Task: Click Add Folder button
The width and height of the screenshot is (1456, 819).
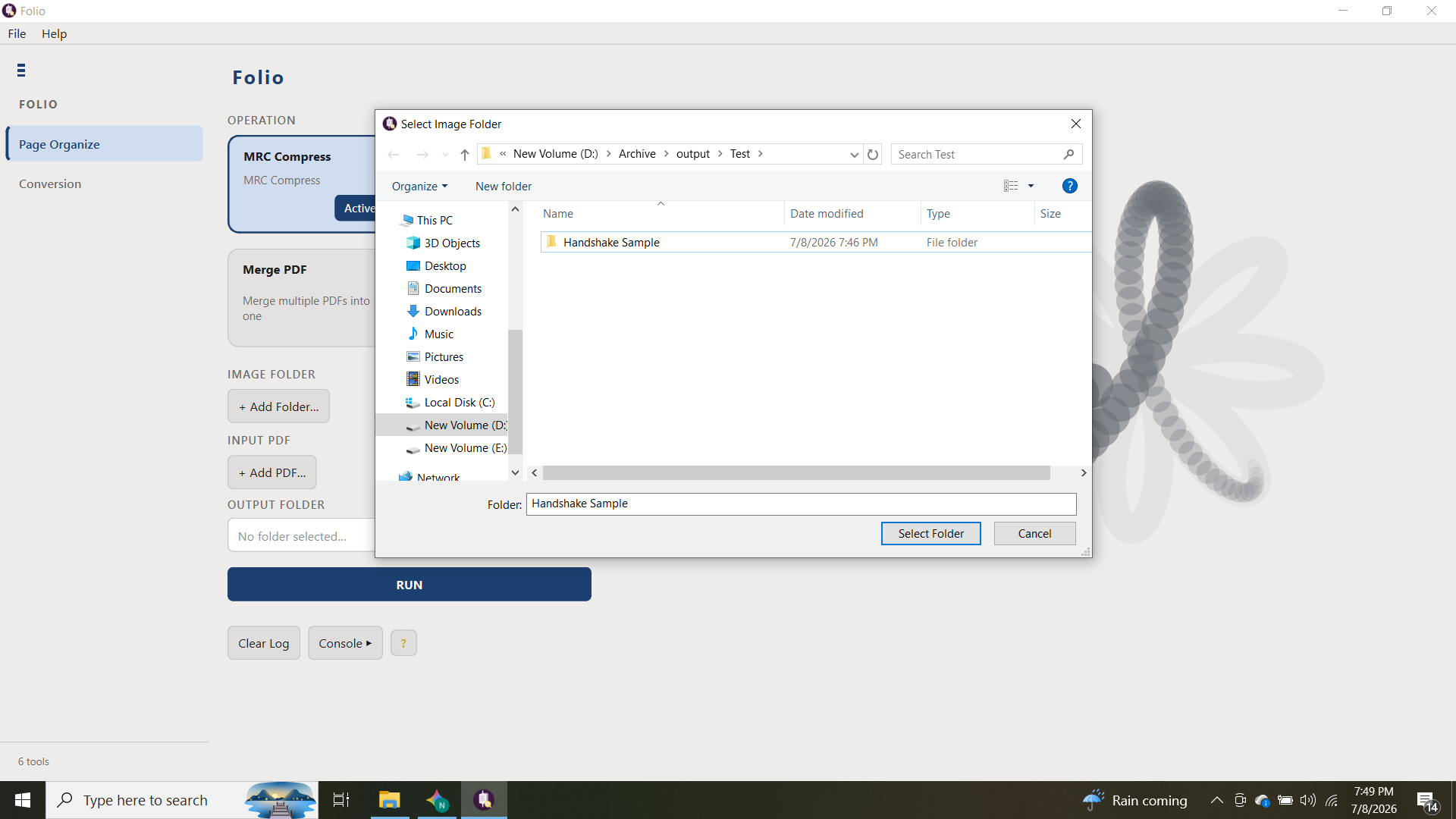Action: click(278, 406)
